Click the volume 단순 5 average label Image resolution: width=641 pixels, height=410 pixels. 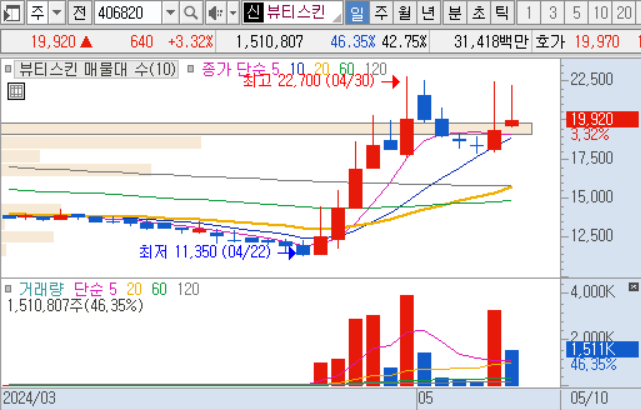(95, 289)
